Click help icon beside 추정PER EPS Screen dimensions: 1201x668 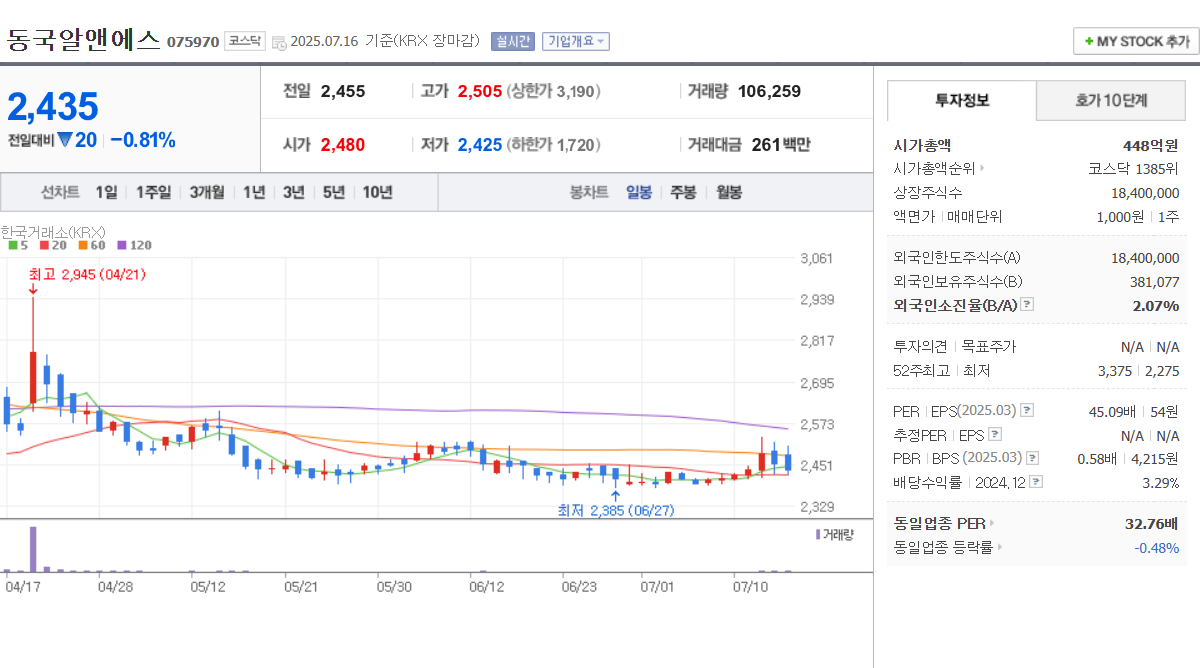tap(995, 435)
